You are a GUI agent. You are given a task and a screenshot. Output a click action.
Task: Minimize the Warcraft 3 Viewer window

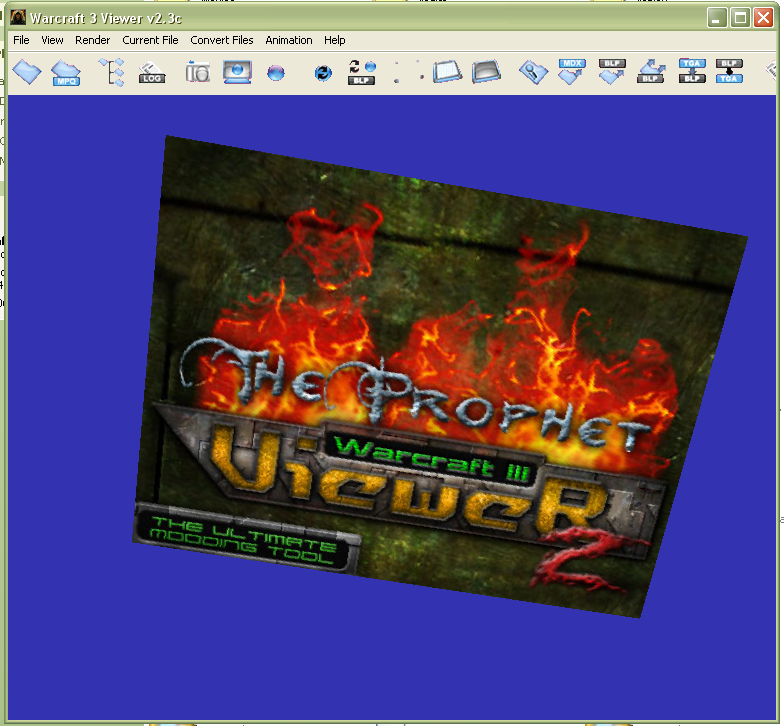tap(716, 18)
